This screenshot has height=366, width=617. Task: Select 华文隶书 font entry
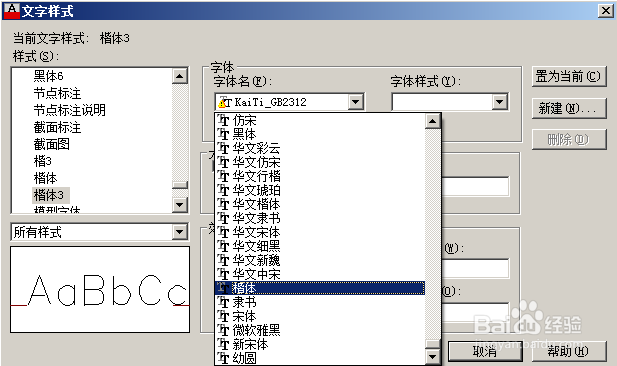click(x=320, y=218)
